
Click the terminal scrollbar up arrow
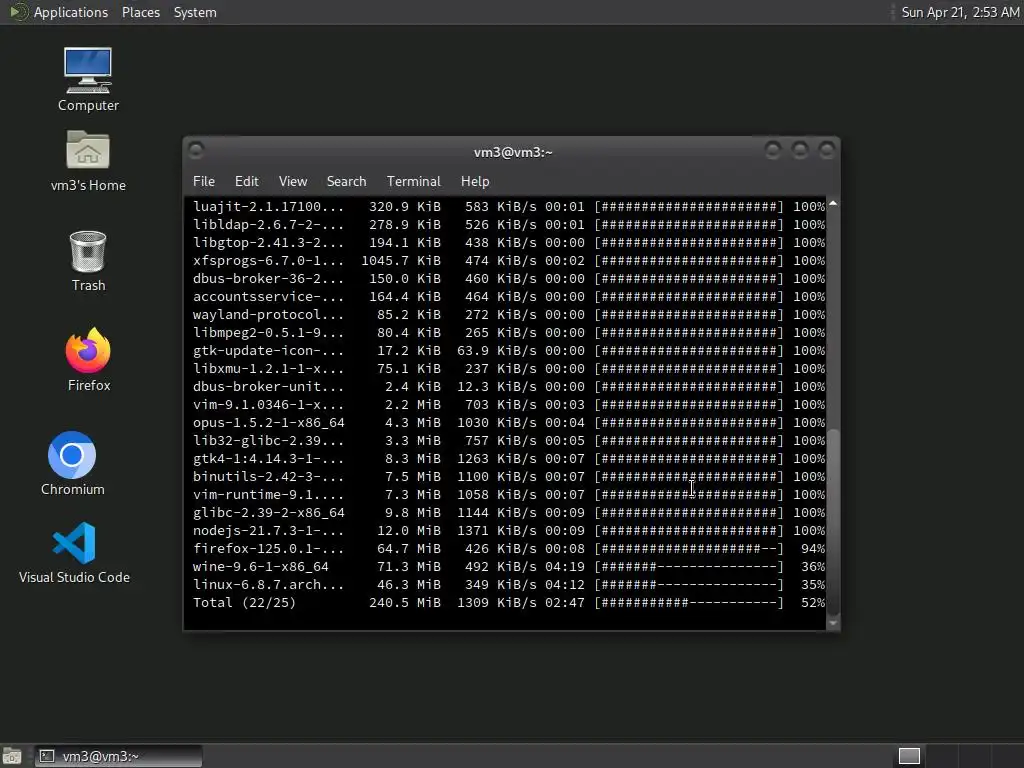click(833, 204)
